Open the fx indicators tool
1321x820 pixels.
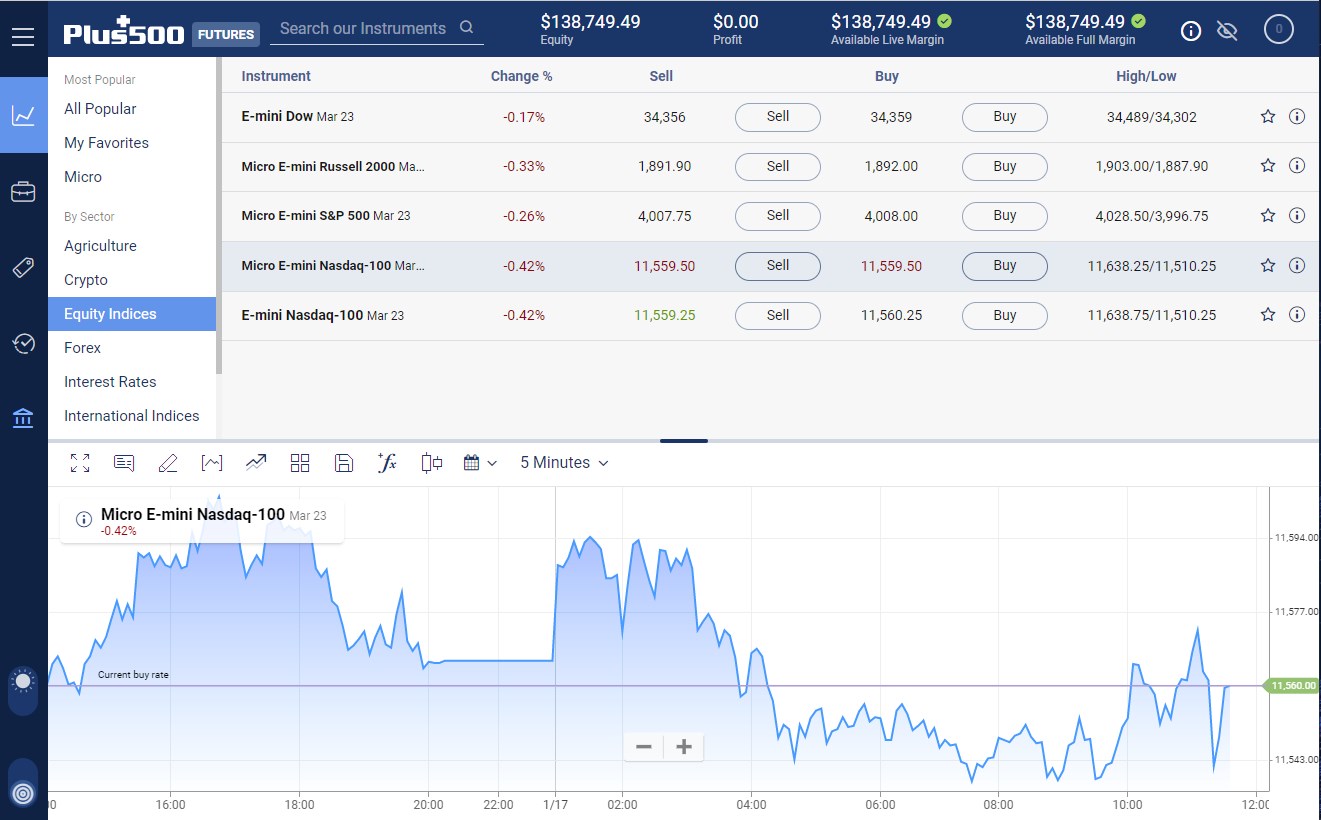387,463
